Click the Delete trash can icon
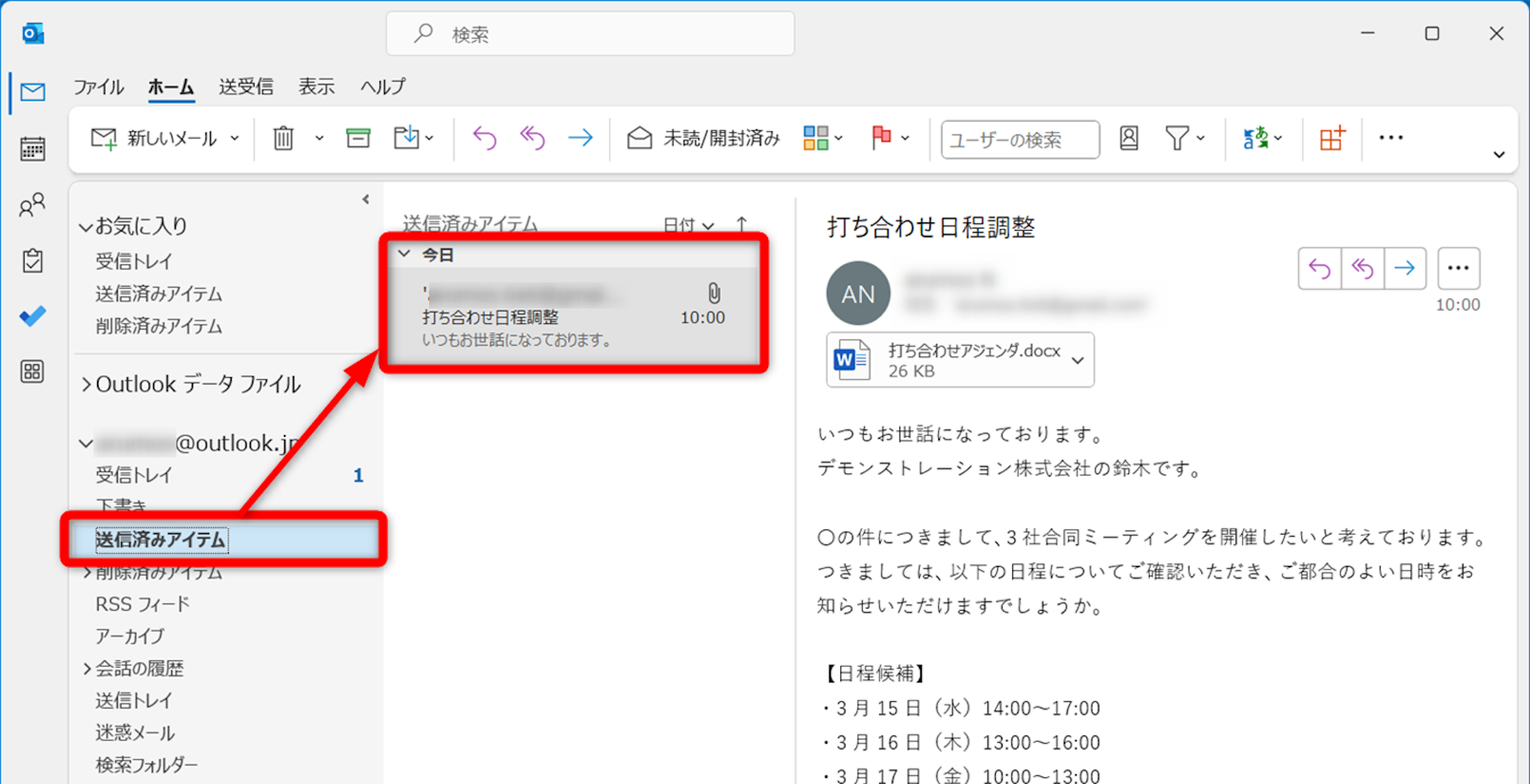The width and height of the screenshot is (1530, 784). 283,138
